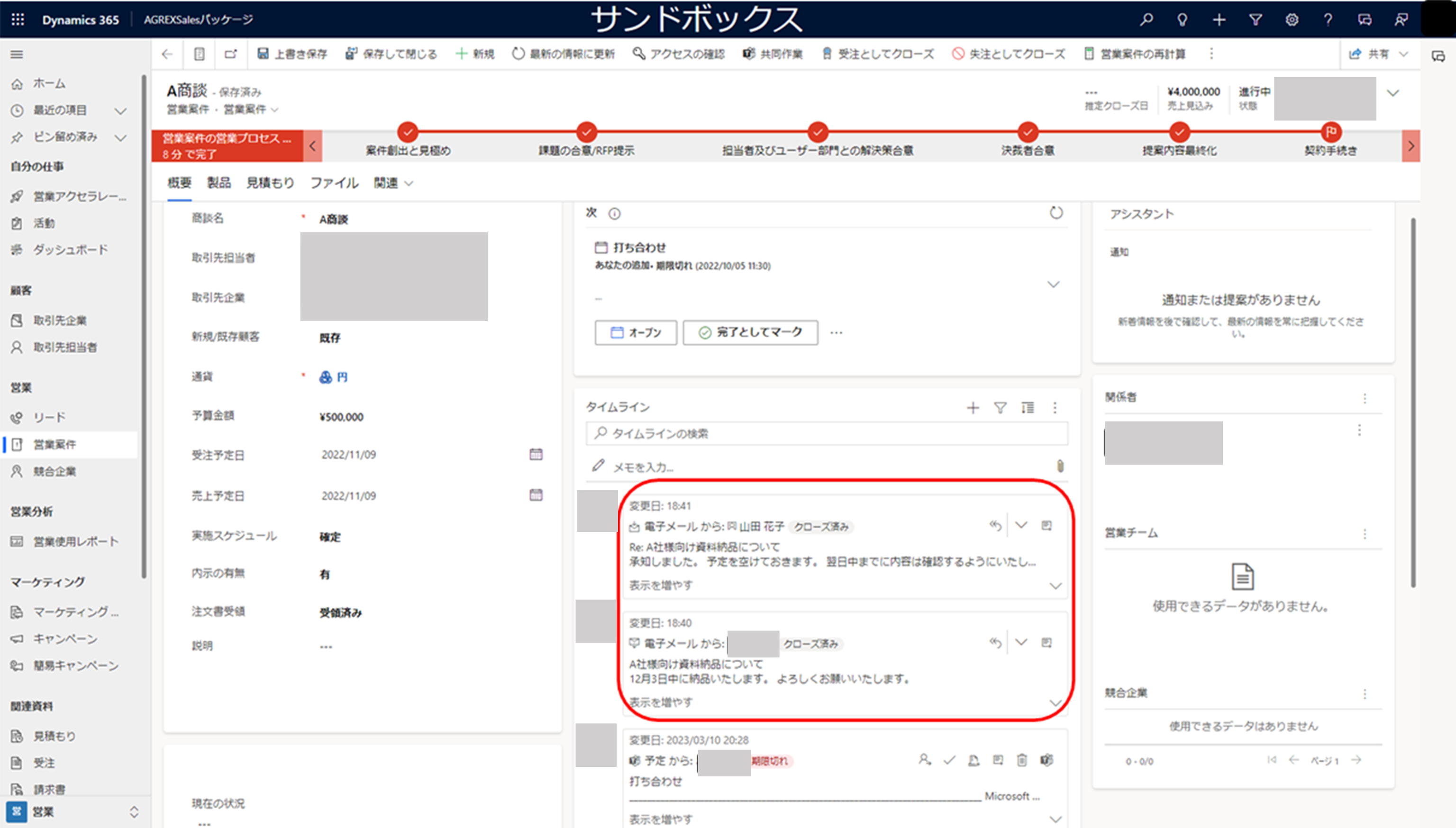Click 営業案件の再計算 command
Screen dimensions: 1456x828
click(x=1135, y=54)
